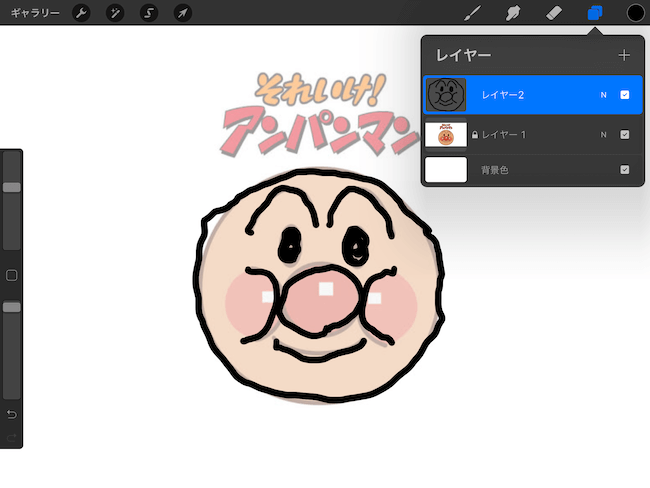Open the black color picker circle
This screenshot has width=650, height=488.
(x=635, y=13)
